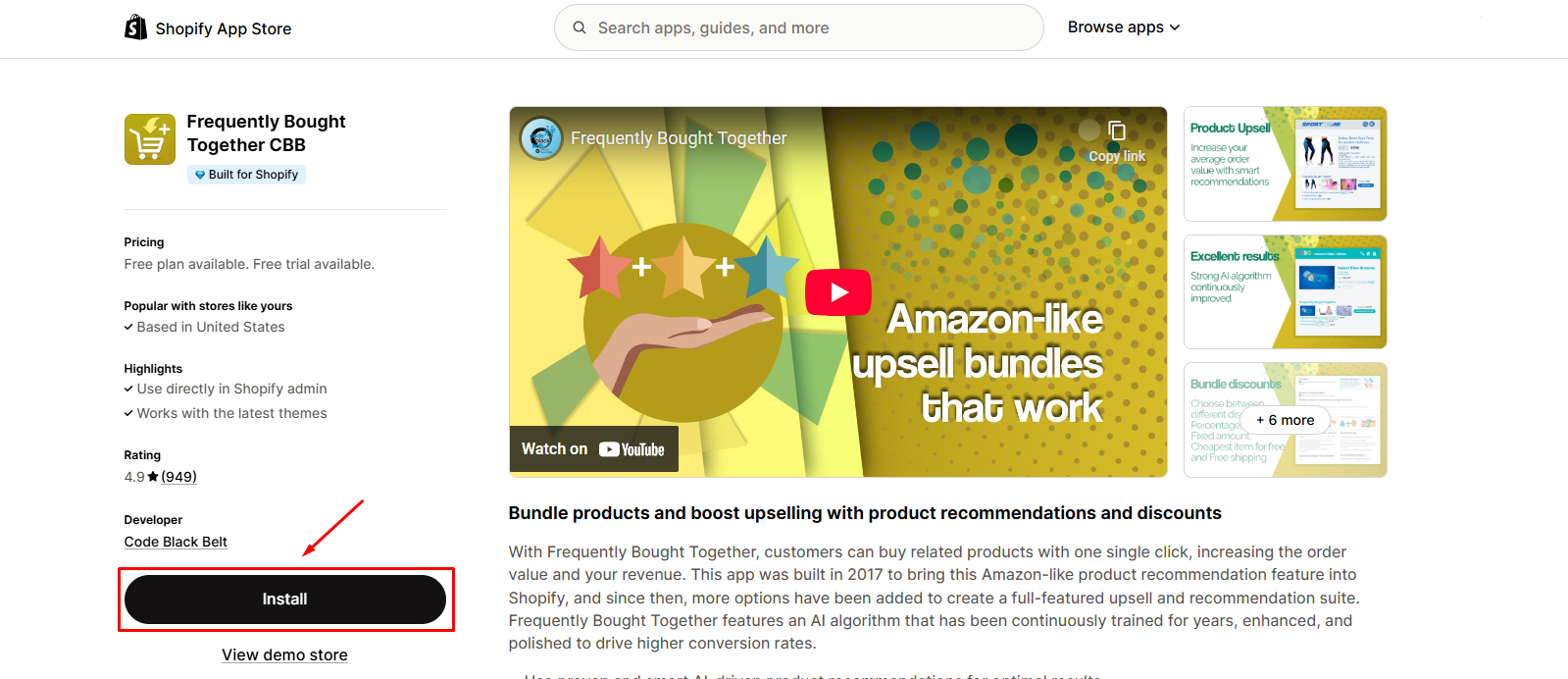Click the video channel avatar icon

[541, 138]
